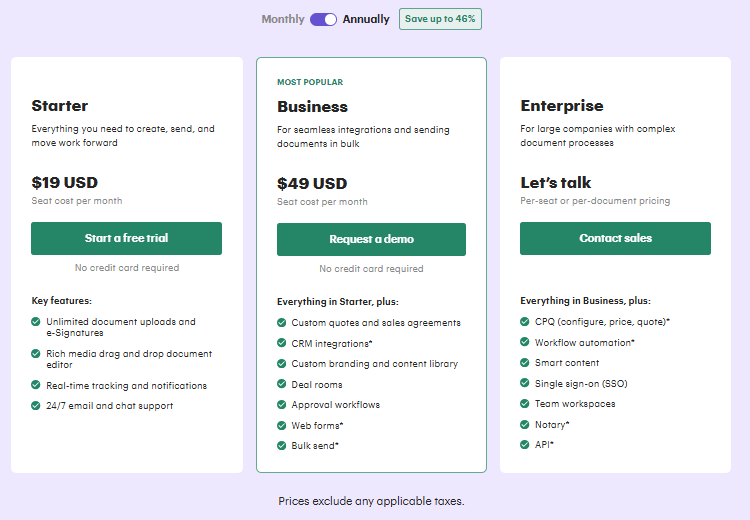Click checkmark icon beside Unlimited document uploads
The width and height of the screenshot is (750, 520).
tap(36, 322)
